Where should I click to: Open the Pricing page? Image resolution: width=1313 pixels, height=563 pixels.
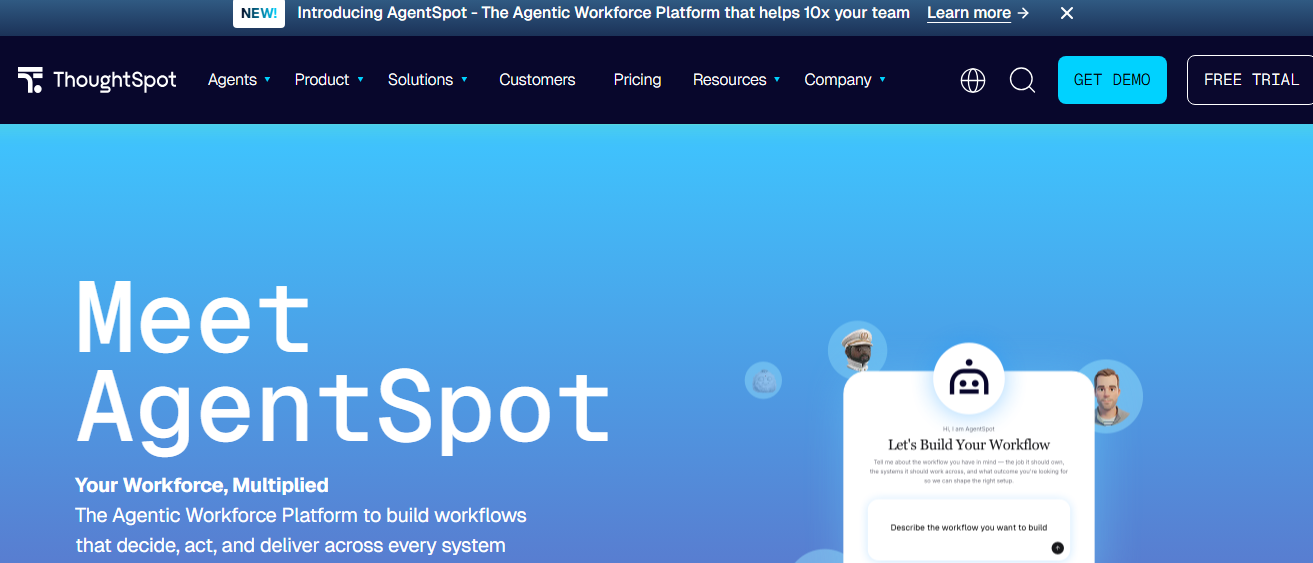pos(637,80)
